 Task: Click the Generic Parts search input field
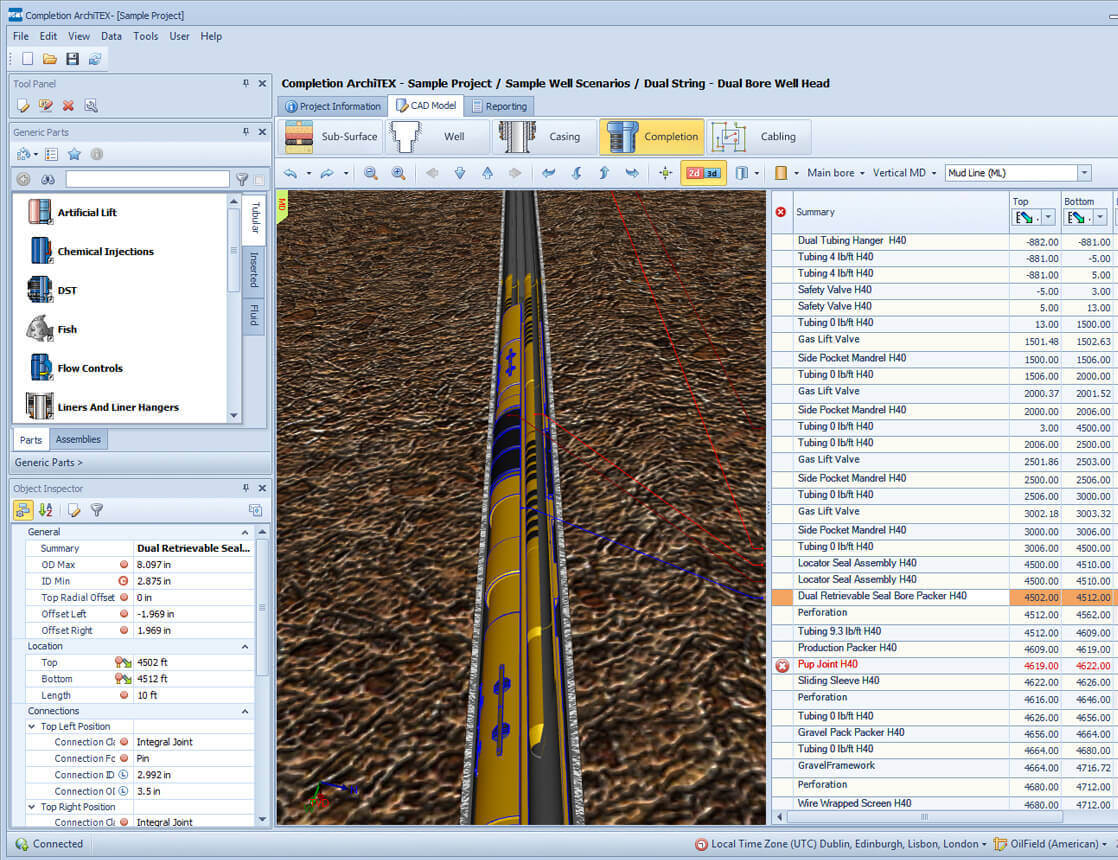147,179
